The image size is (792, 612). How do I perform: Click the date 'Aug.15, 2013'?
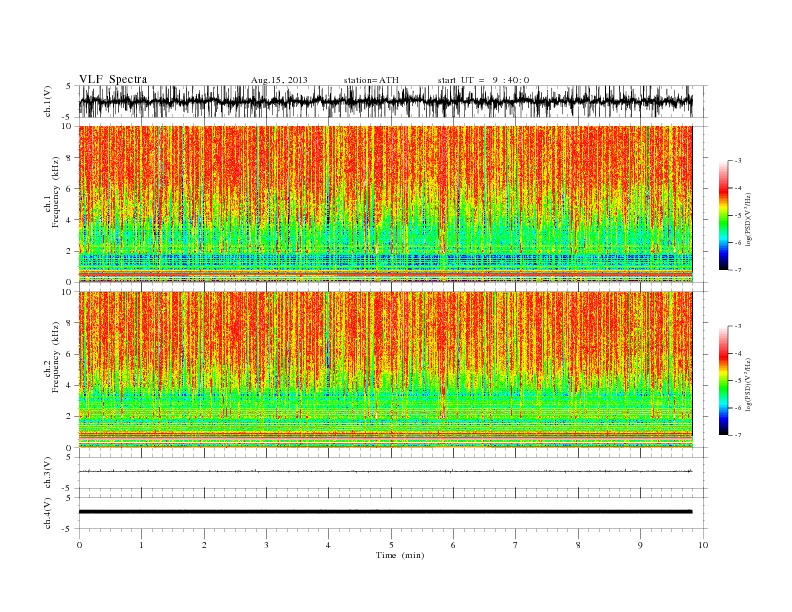(279, 80)
